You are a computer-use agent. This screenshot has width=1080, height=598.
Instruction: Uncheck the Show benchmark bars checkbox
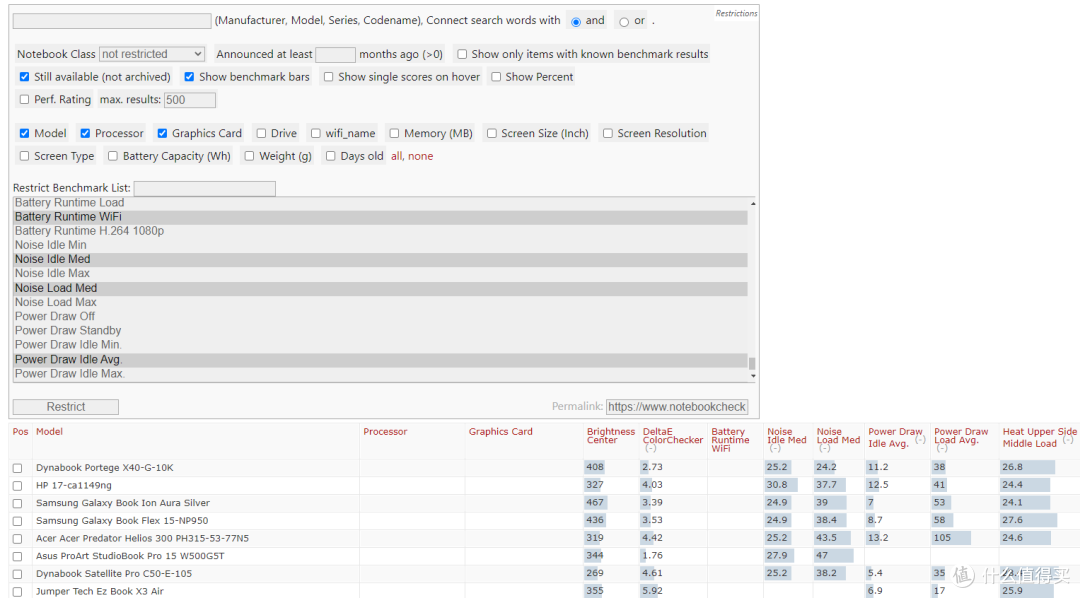pos(189,77)
